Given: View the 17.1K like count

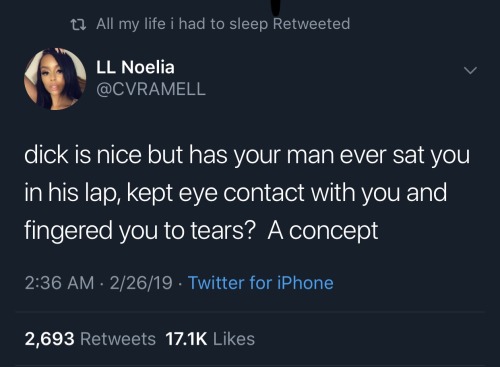Looking at the screenshot, I should pyautogui.click(x=186, y=339).
